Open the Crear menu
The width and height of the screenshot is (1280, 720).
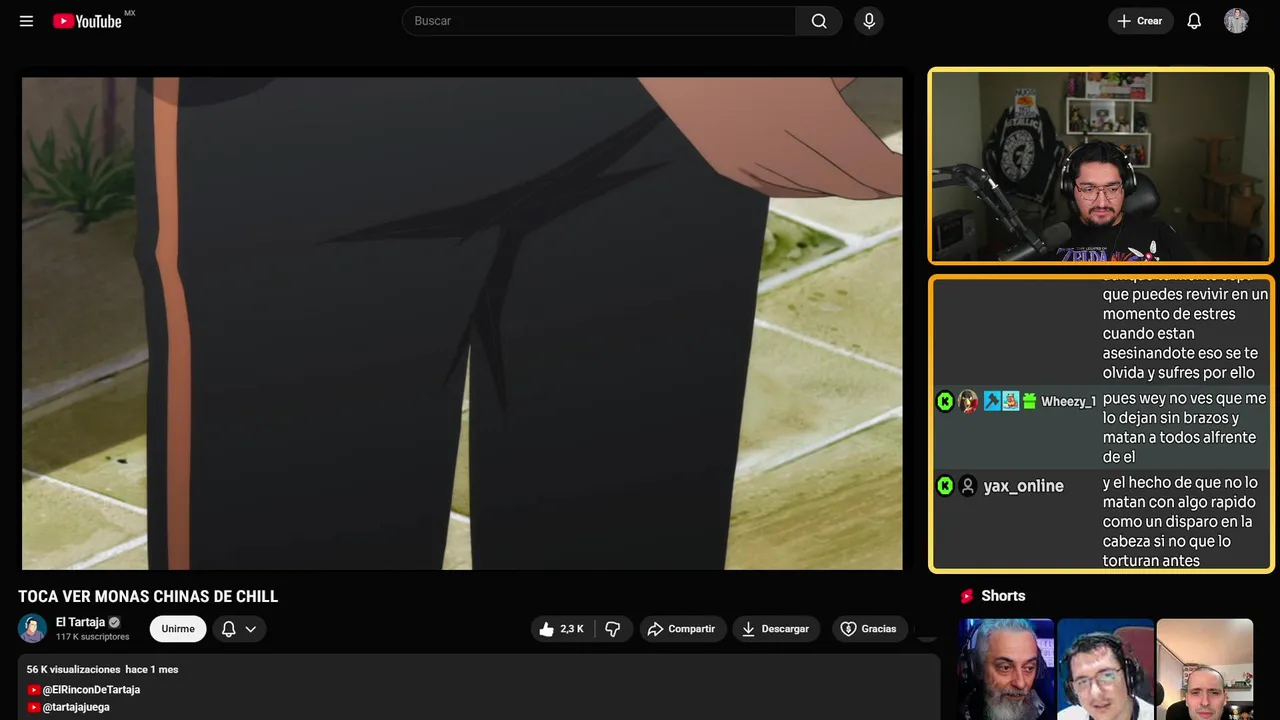(x=1140, y=21)
